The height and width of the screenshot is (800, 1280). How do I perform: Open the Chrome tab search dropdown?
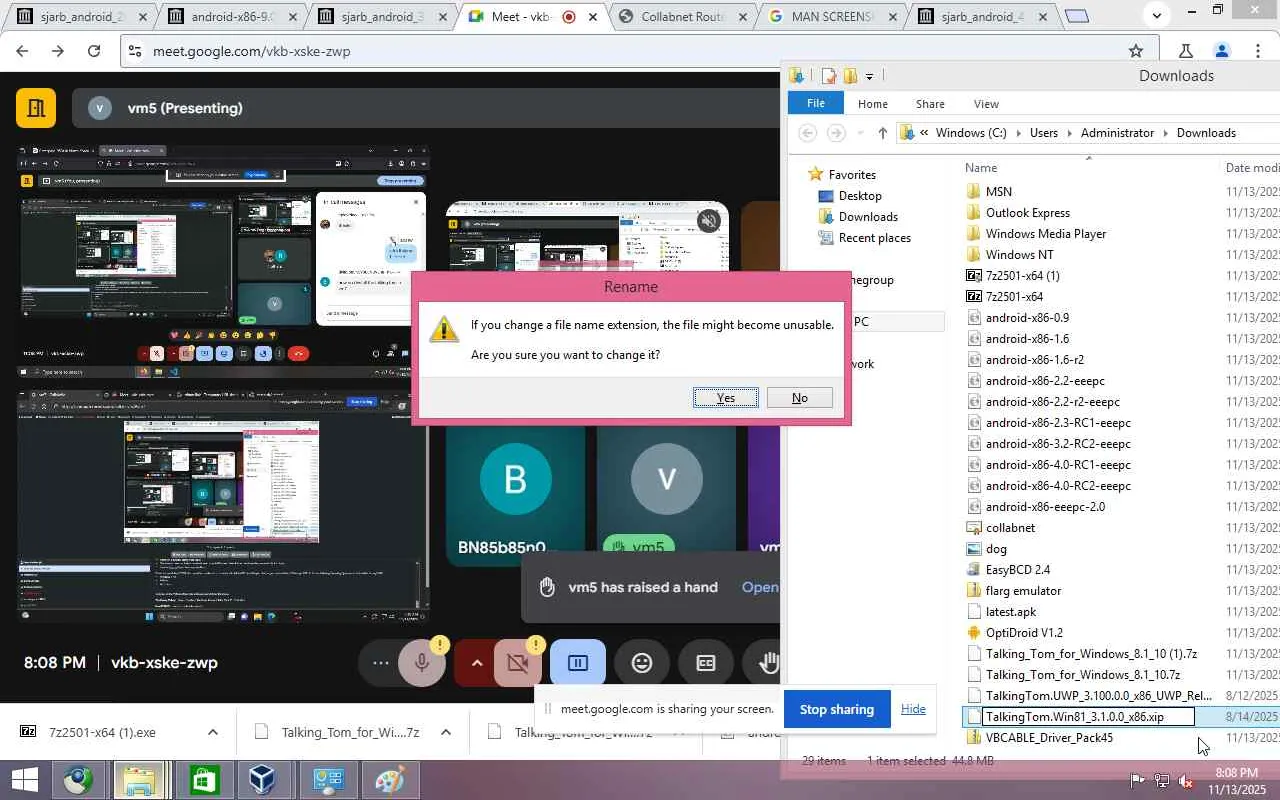pyautogui.click(x=1157, y=15)
